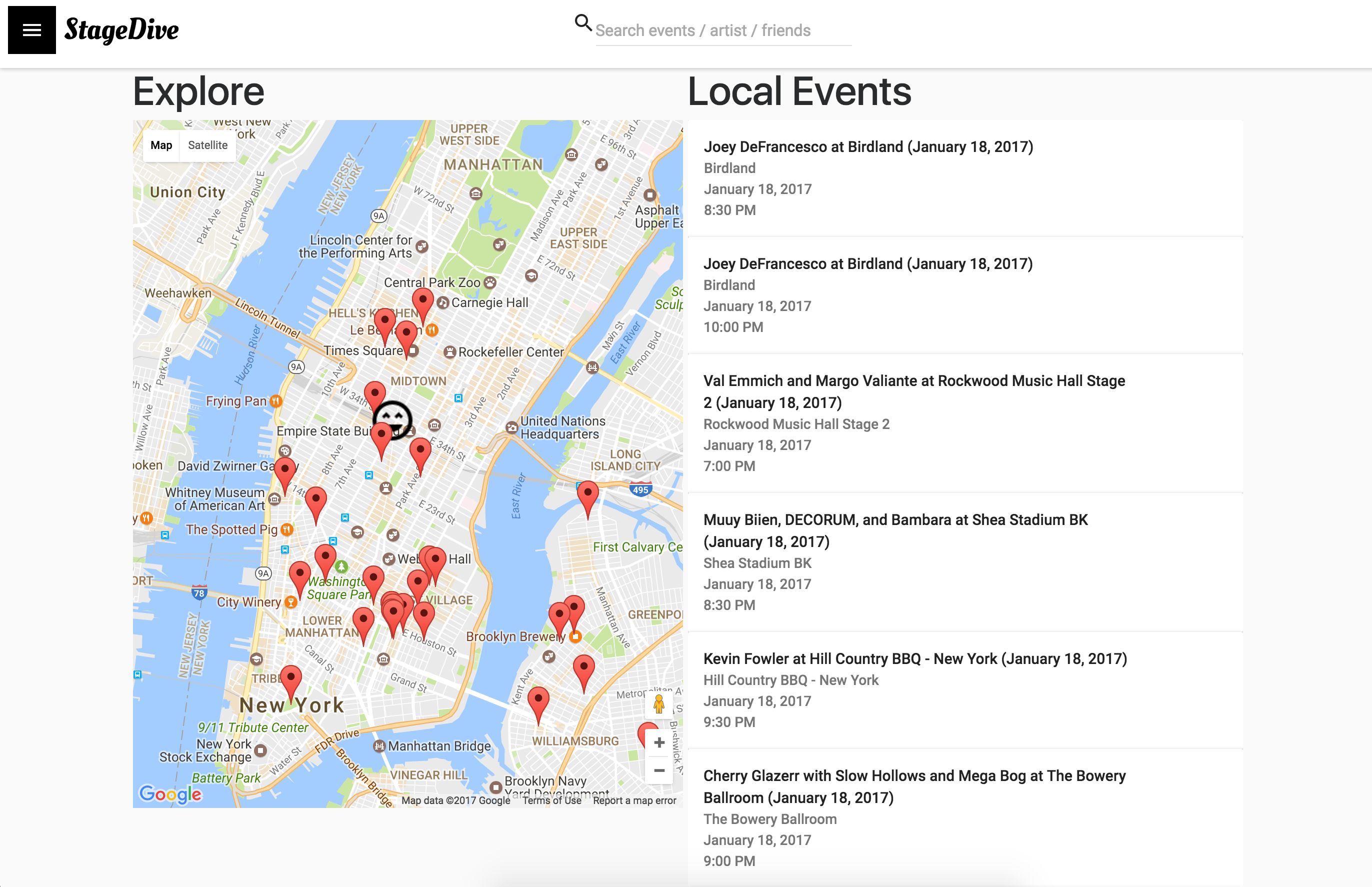Zoom in the map with plus button

[659, 742]
